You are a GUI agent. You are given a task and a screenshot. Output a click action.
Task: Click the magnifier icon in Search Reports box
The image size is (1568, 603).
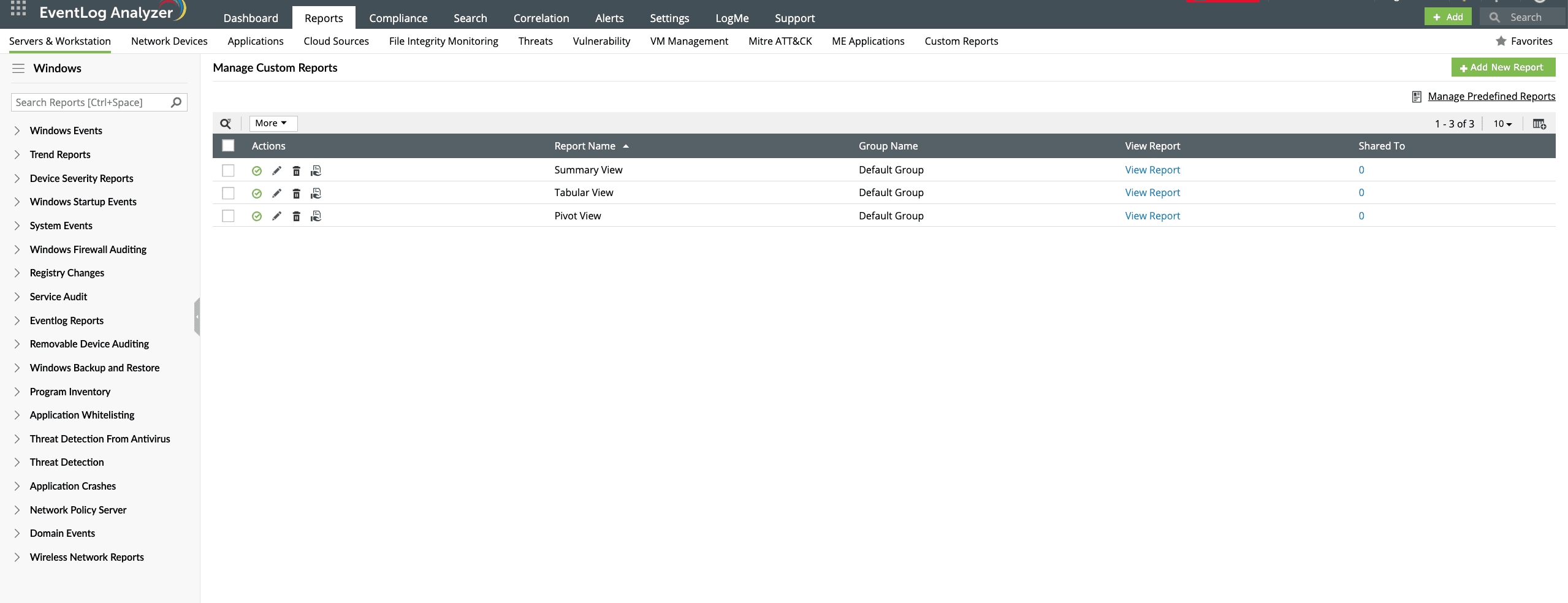[176, 102]
